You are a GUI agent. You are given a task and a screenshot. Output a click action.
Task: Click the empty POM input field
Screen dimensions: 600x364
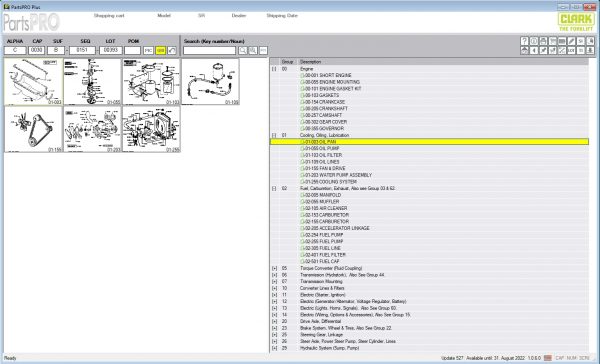coord(133,51)
